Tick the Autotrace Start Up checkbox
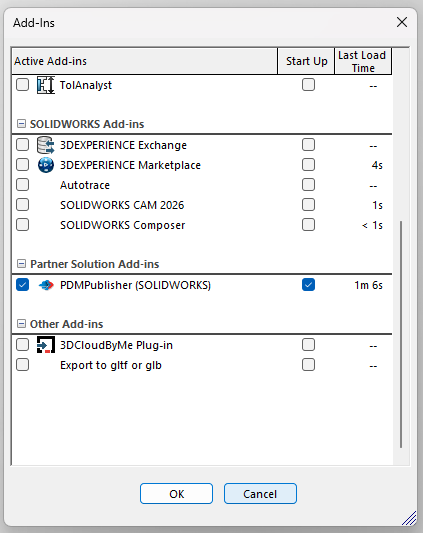 [308, 185]
